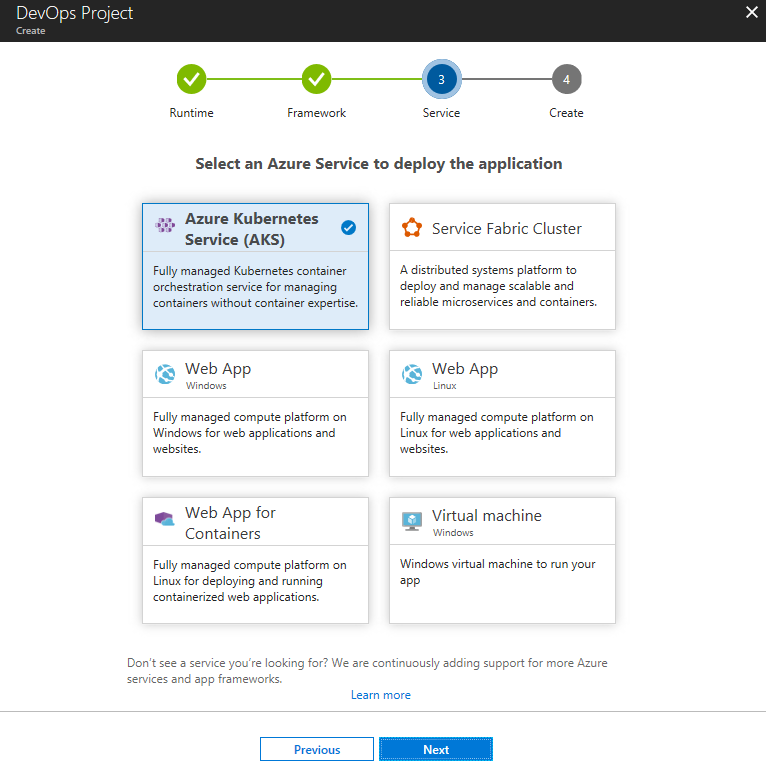The image size is (766, 775).
Task: Click the Web App for Containers icon
Action: 165,519
